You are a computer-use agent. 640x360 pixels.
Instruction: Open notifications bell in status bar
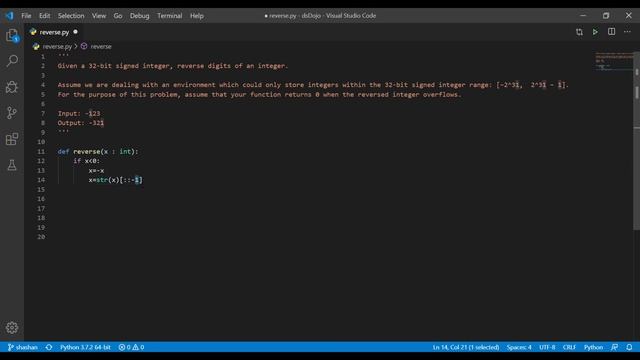click(x=629, y=347)
